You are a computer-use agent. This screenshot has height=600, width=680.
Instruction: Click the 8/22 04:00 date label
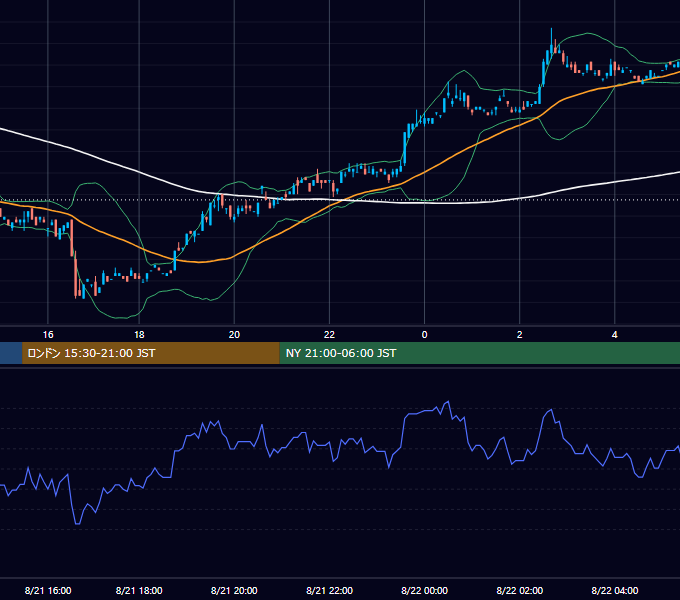[x=615, y=590]
